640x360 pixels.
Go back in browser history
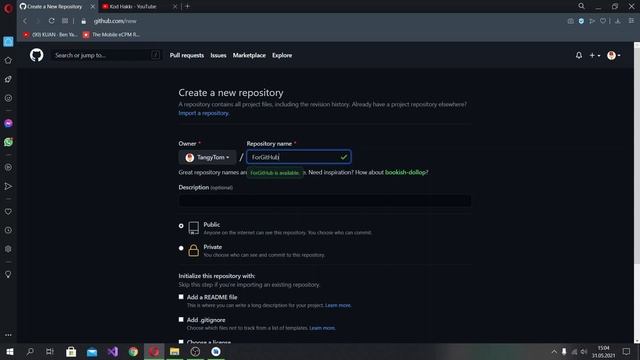[25, 21]
